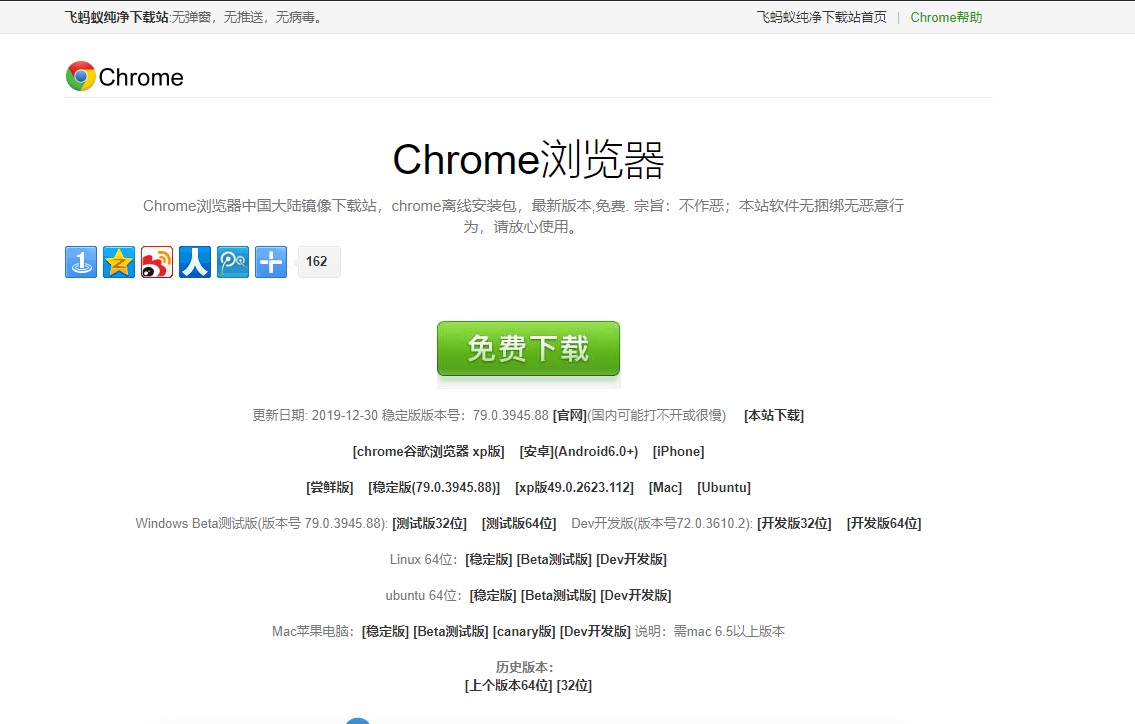Screen dimensions: 1135x724
Task: Download Windows Beta [测试版64位]
Action: click(x=519, y=523)
